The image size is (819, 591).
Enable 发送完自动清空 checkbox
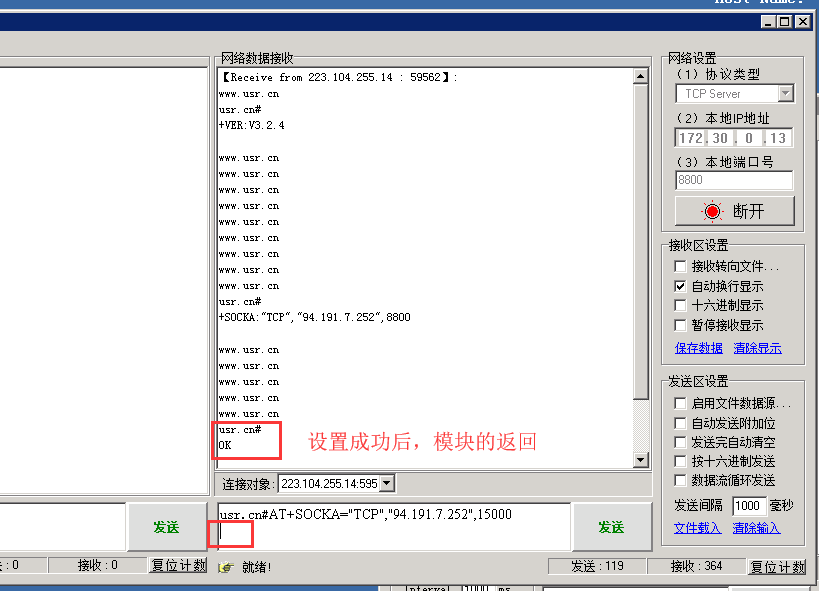click(681, 442)
